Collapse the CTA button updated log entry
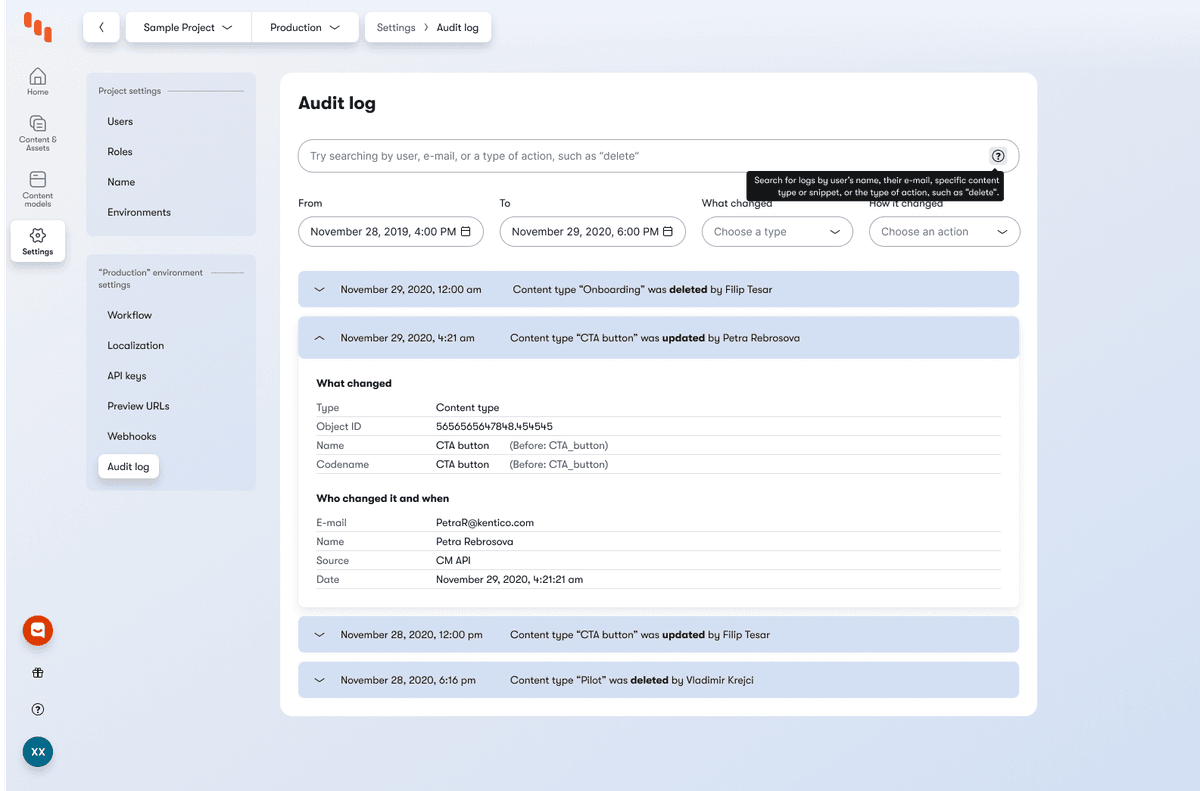This screenshot has width=1200, height=791. [319, 338]
